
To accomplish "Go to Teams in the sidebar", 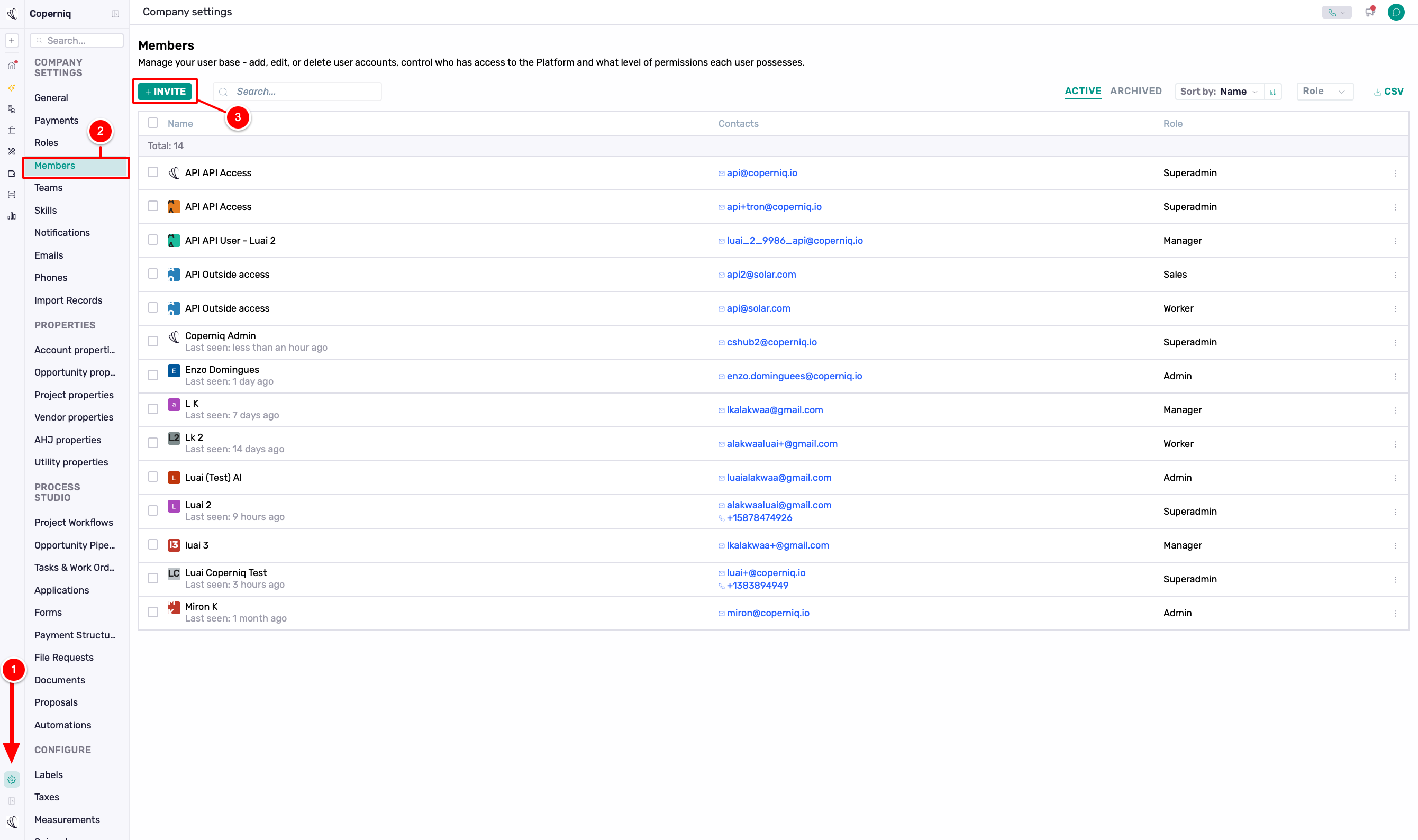I will pos(49,188).
